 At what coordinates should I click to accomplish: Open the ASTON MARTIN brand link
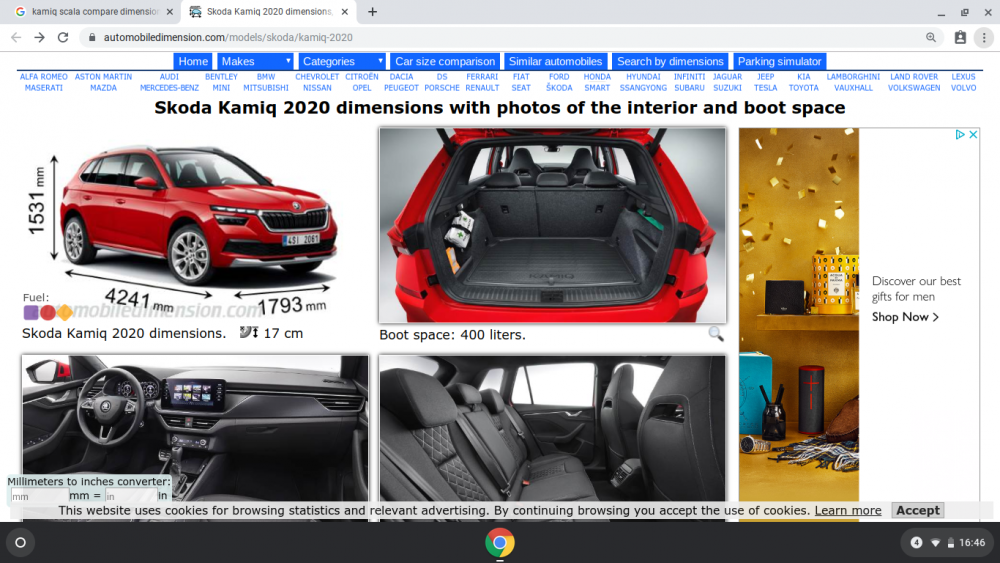click(103, 77)
